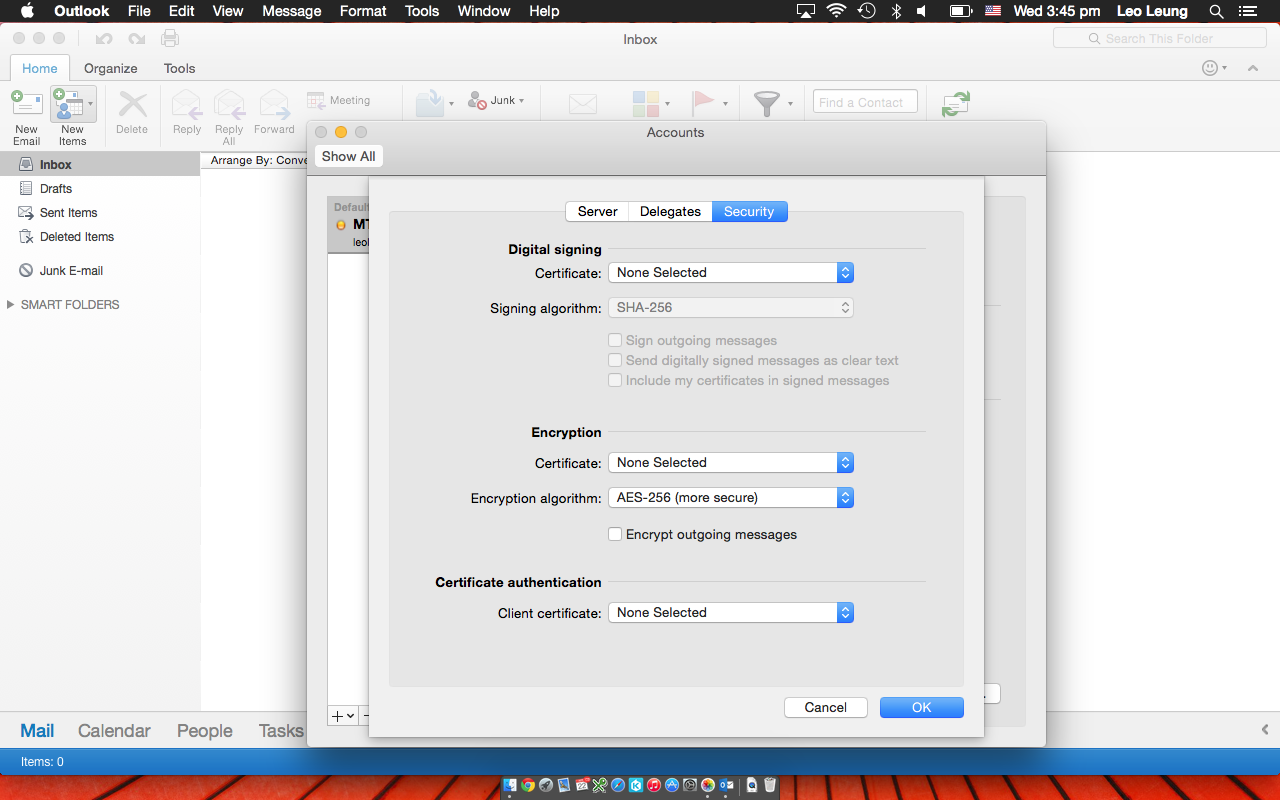Select Deleted Items folder in sidebar

[100, 236]
